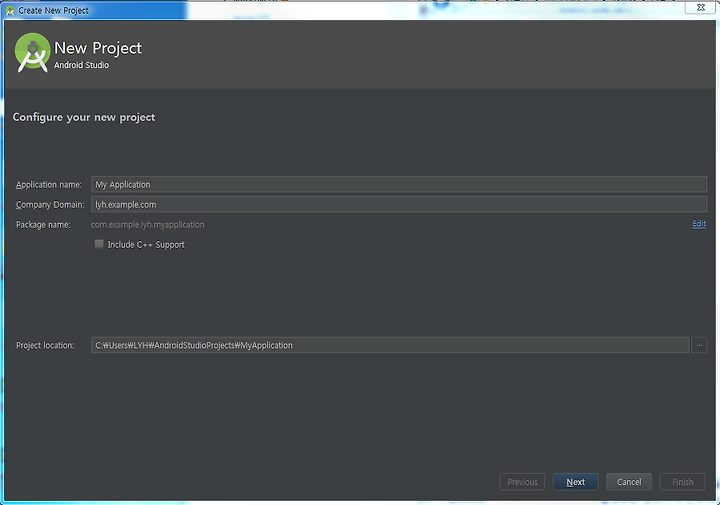Image resolution: width=720 pixels, height=505 pixels.
Task: Click the Project location path field
Action: [x=390, y=345]
